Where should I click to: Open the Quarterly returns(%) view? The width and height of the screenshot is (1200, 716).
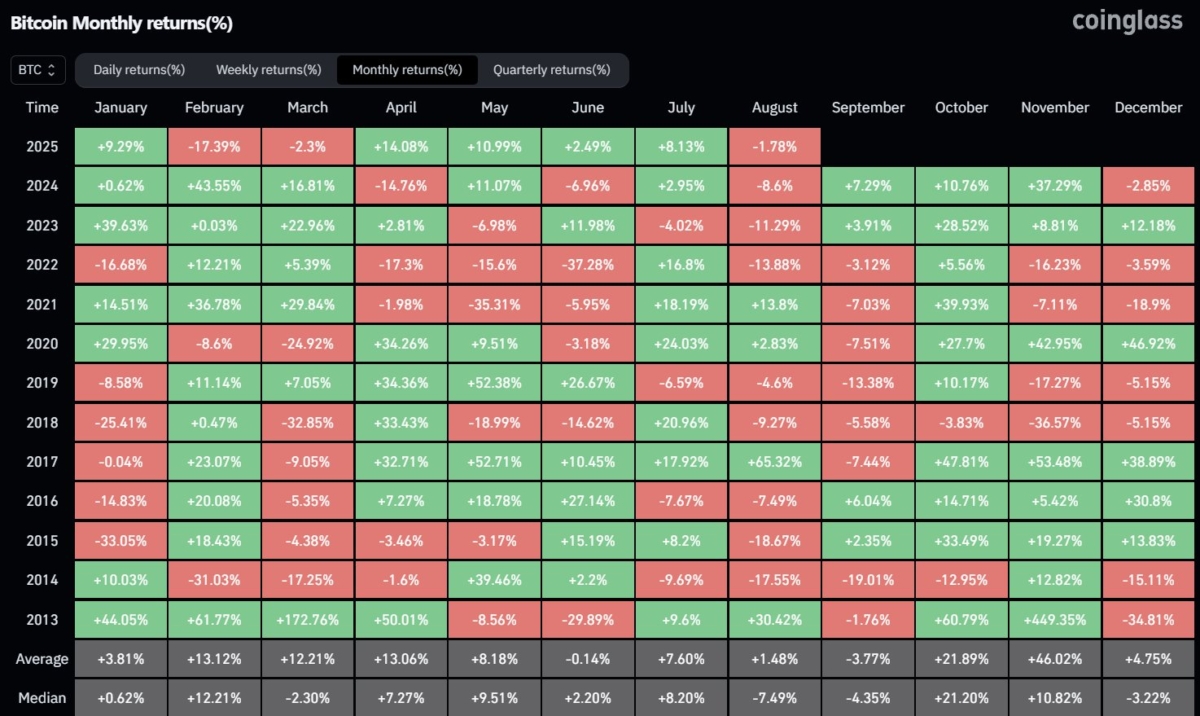[x=553, y=70]
